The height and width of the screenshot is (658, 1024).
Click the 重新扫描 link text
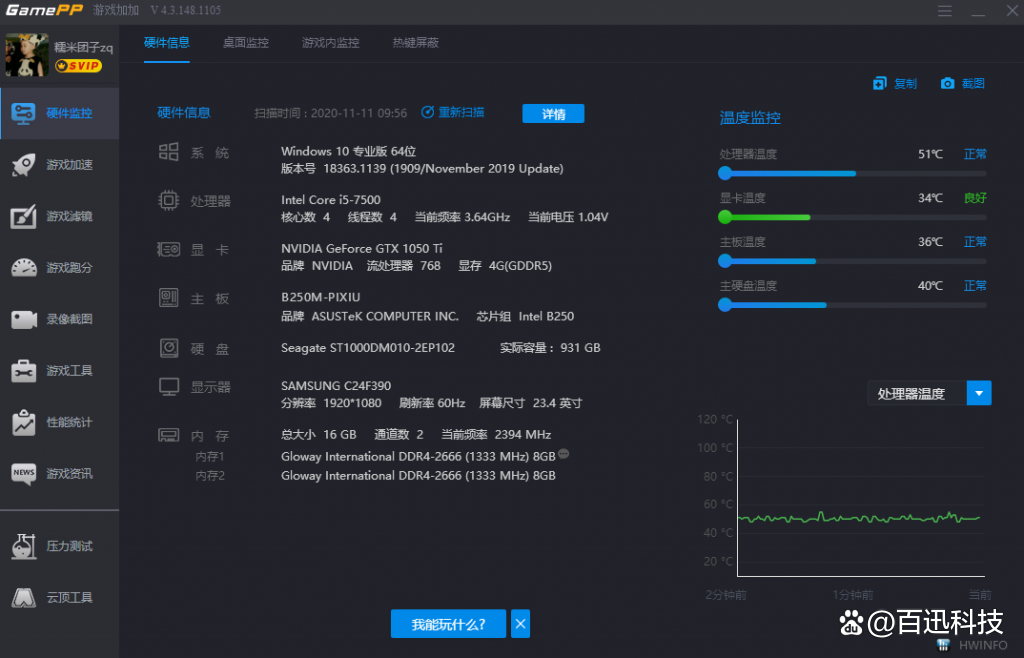461,112
